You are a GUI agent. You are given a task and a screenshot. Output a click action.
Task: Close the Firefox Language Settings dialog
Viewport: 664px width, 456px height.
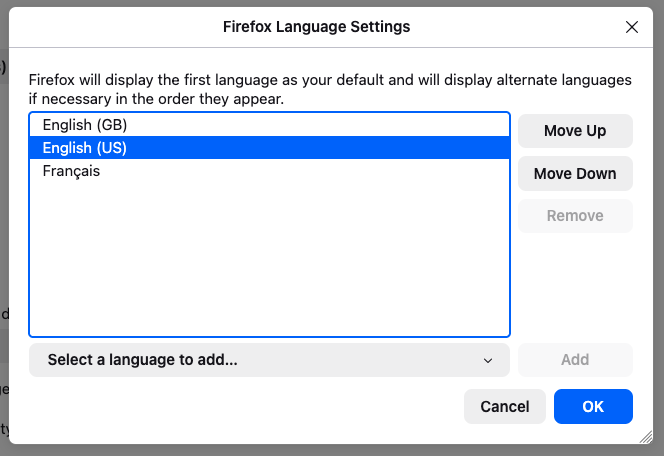click(x=631, y=27)
